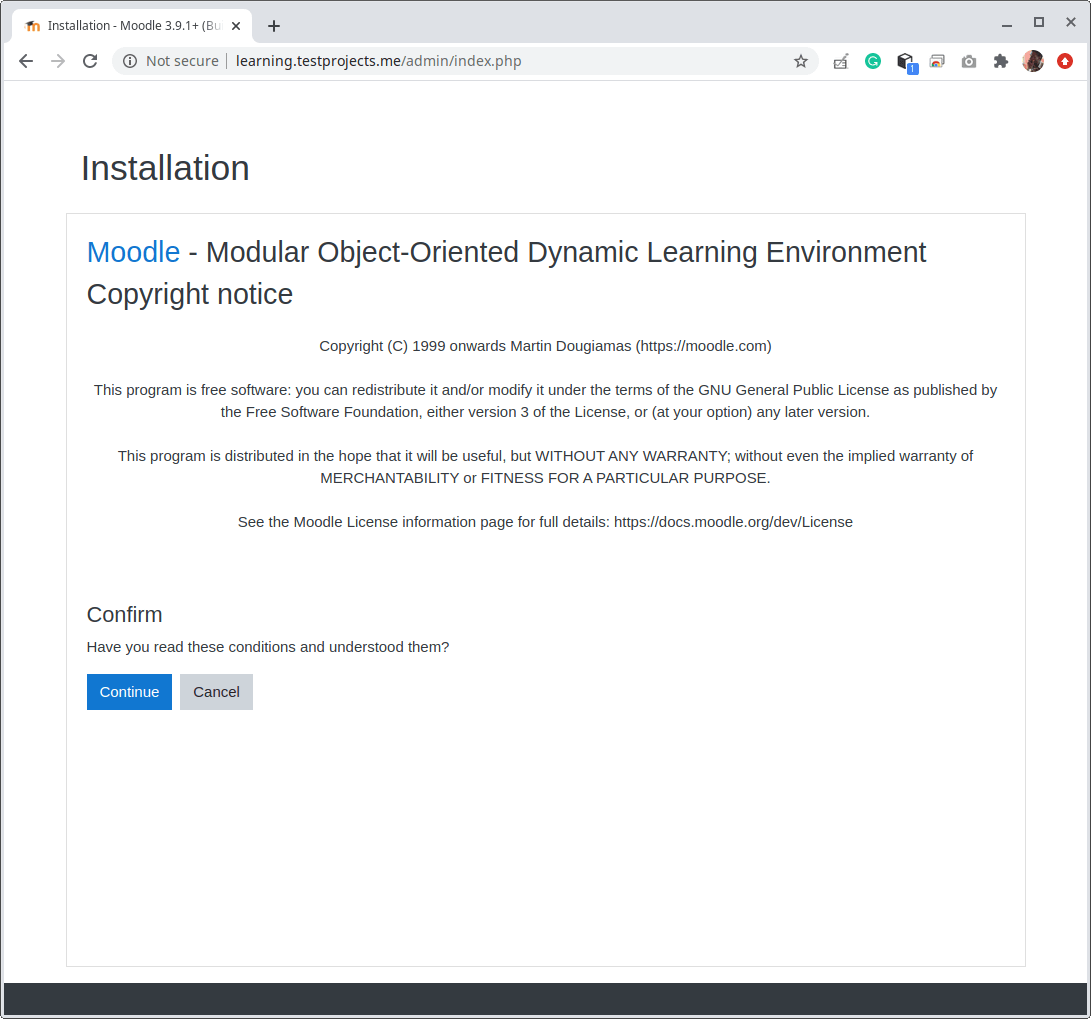This screenshot has width=1091, height=1019.
Task: Click the 'Copyright notice' heading
Action: (x=190, y=294)
